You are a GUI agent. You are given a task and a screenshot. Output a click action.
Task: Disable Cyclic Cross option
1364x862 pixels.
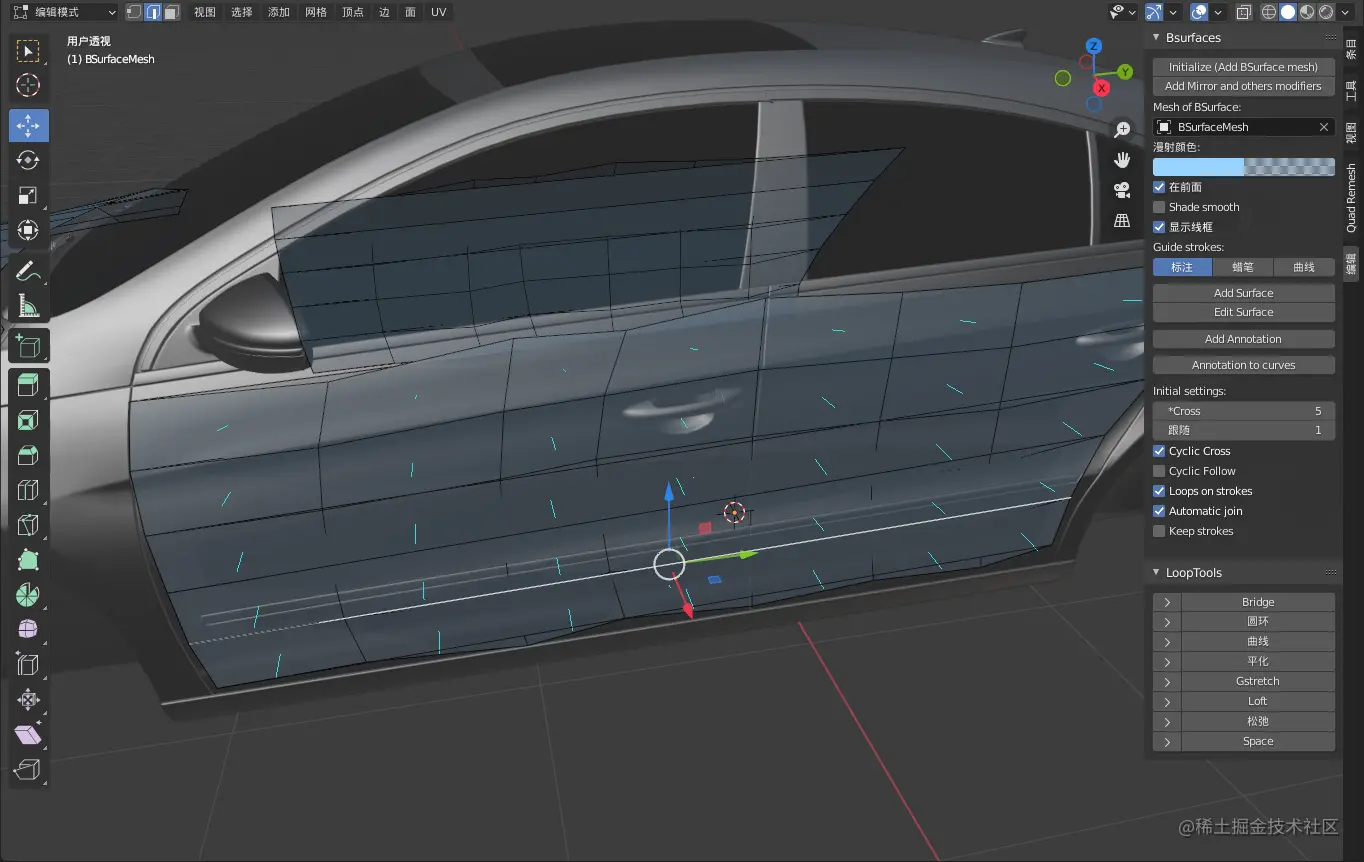click(x=1158, y=451)
